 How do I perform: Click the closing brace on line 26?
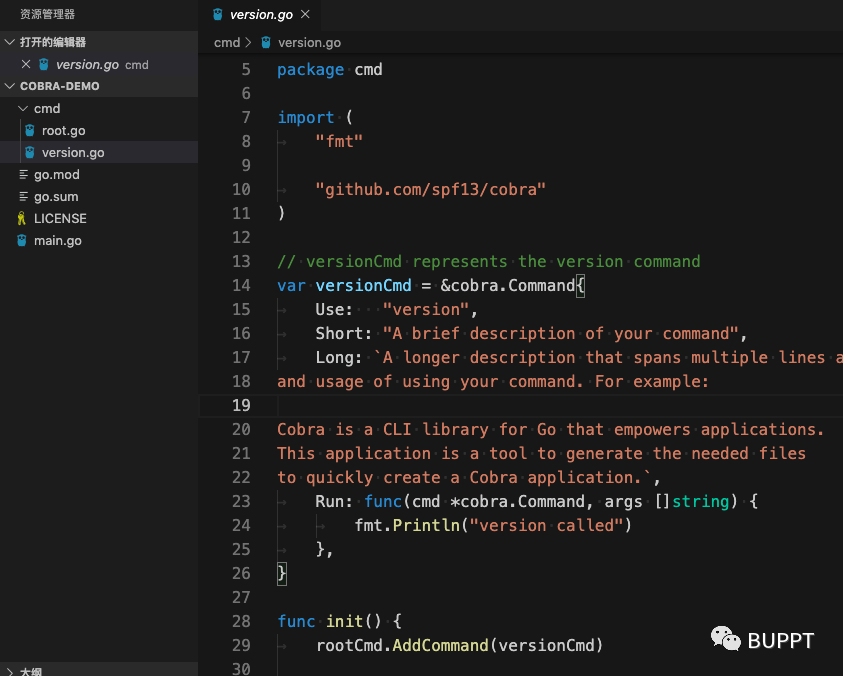click(282, 574)
